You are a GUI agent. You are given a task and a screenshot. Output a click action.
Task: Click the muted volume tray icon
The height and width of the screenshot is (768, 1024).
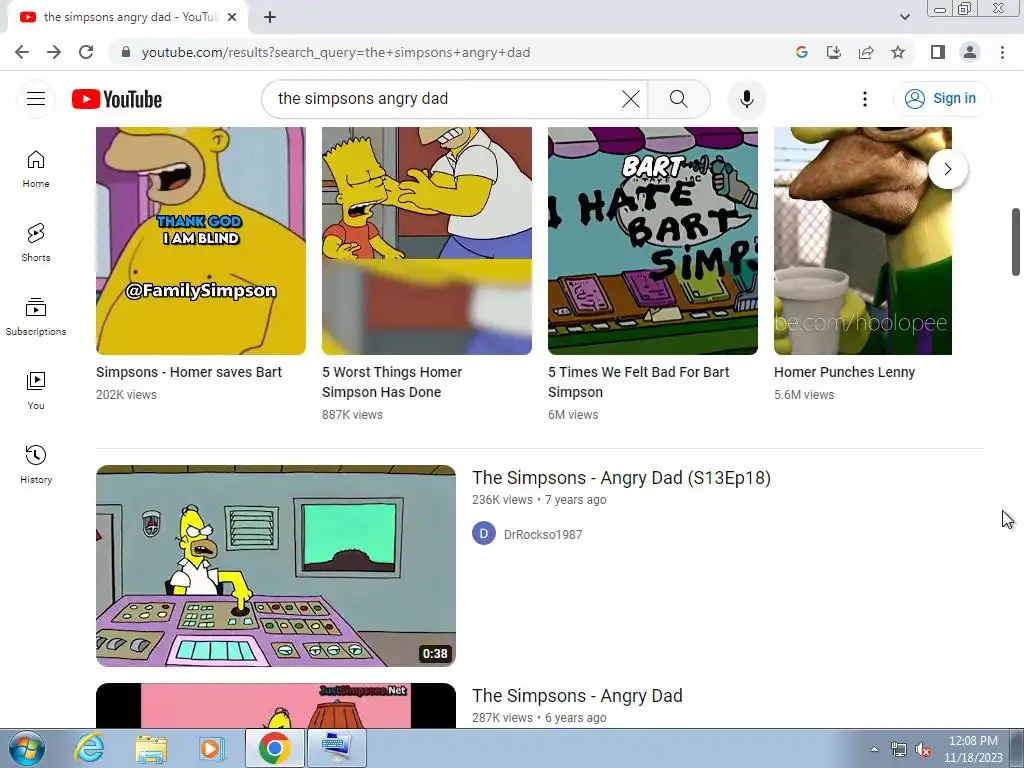923,750
